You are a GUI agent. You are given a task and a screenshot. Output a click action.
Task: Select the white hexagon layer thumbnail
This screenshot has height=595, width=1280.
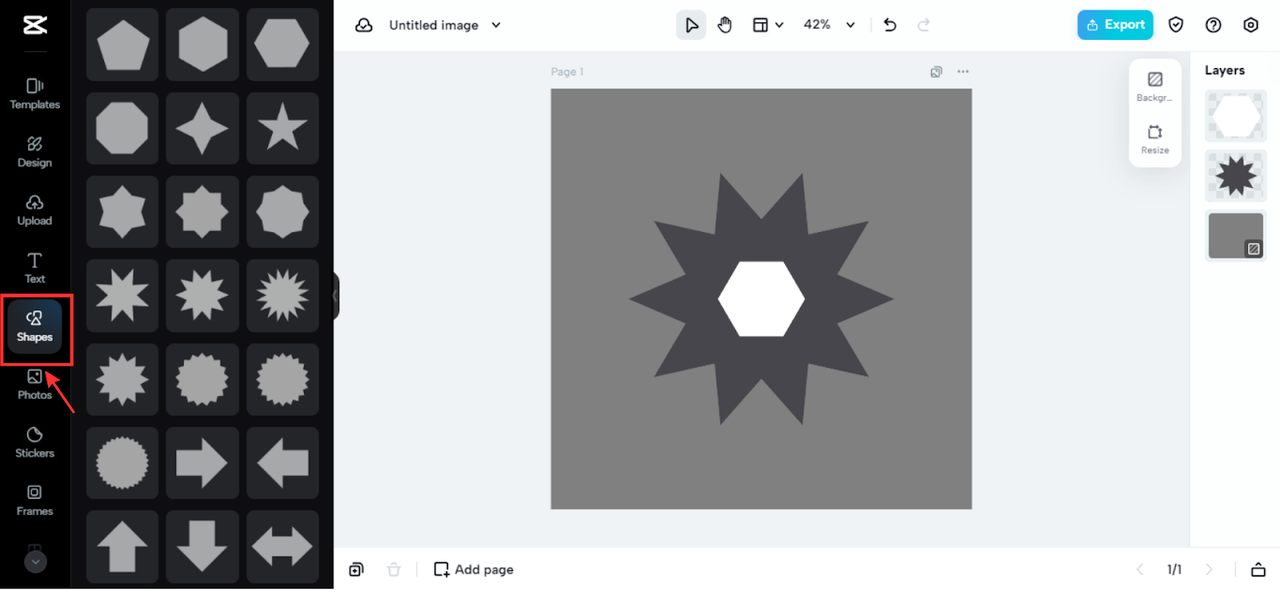pos(1236,117)
